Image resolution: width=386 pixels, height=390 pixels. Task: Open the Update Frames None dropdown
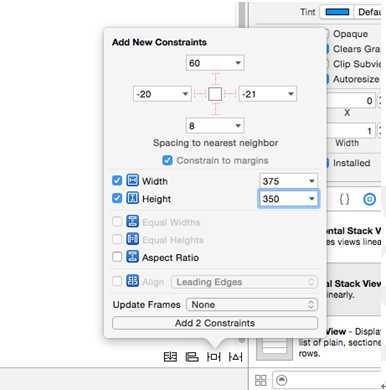click(x=252, y=304)
